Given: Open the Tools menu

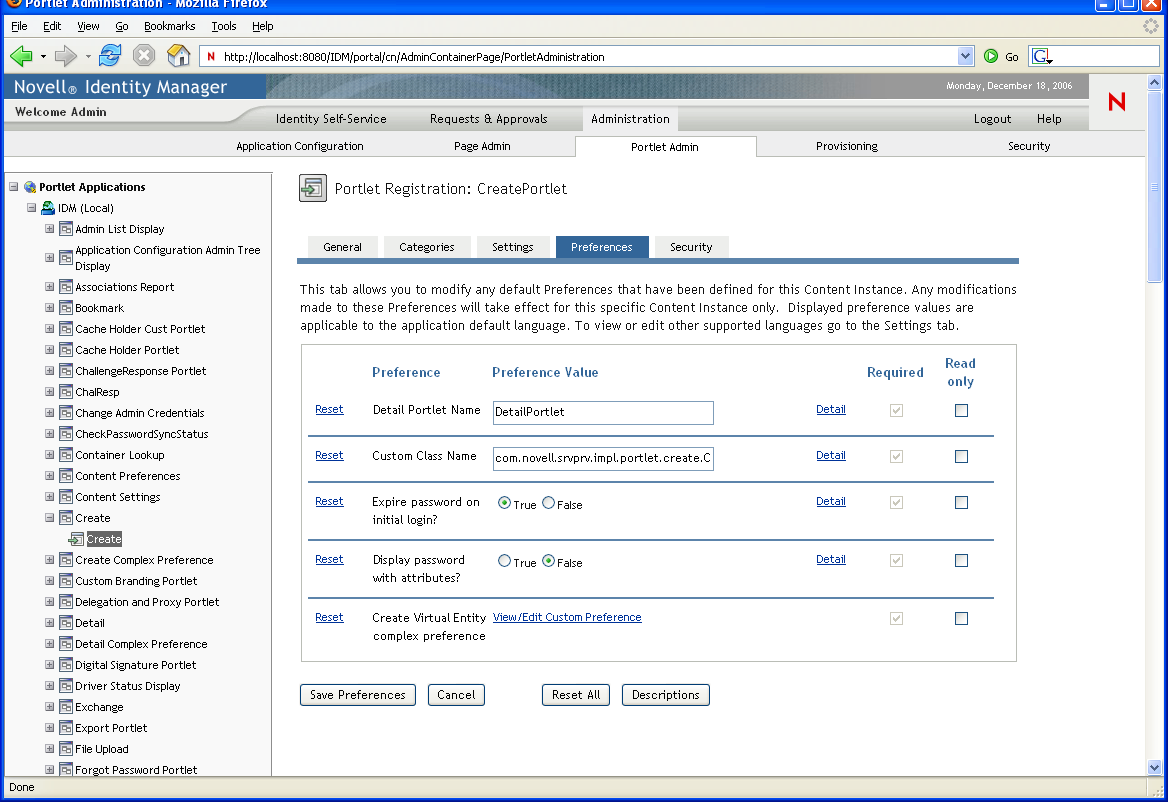Looking at the screenshot, I should (x=223, y=26).
